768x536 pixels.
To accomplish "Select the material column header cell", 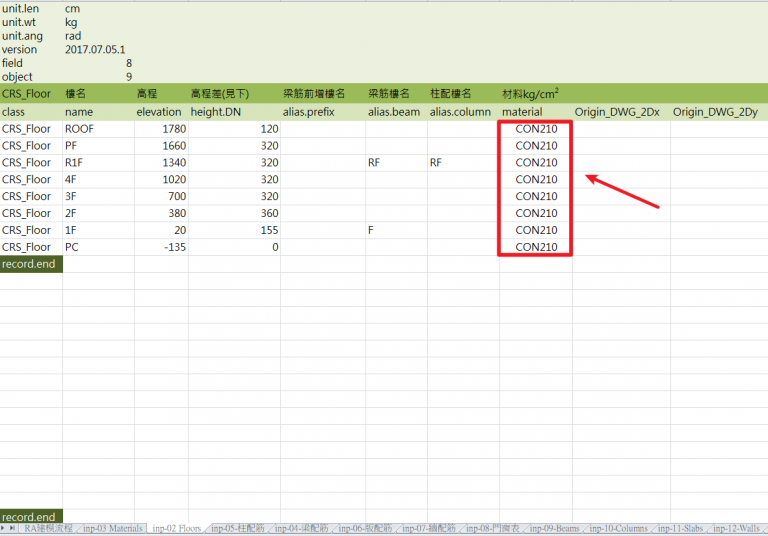I will pyautogui.click(x=535, y=112).
